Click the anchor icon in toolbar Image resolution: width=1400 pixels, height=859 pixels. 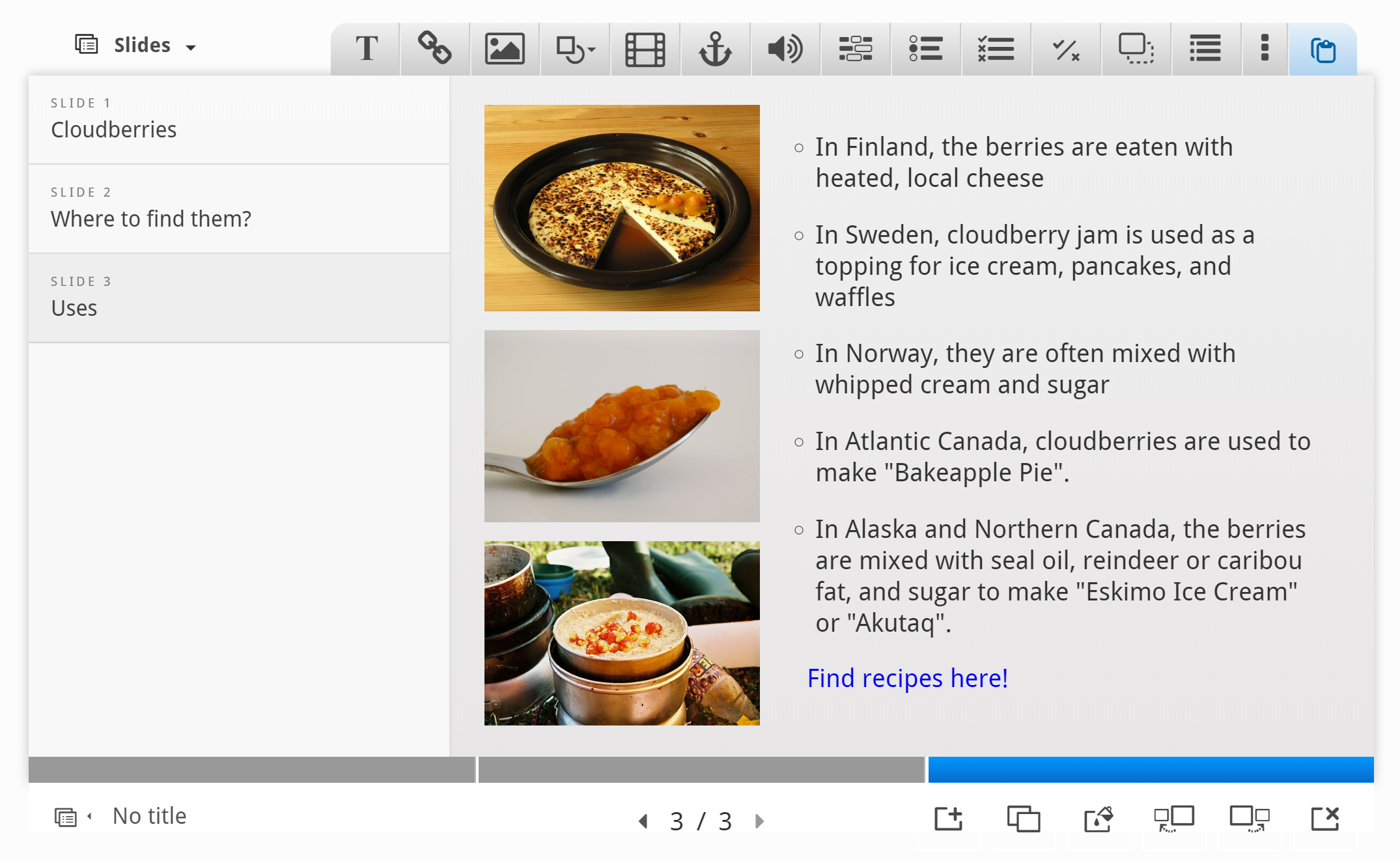pyautogui.click(x=715, y=49)
